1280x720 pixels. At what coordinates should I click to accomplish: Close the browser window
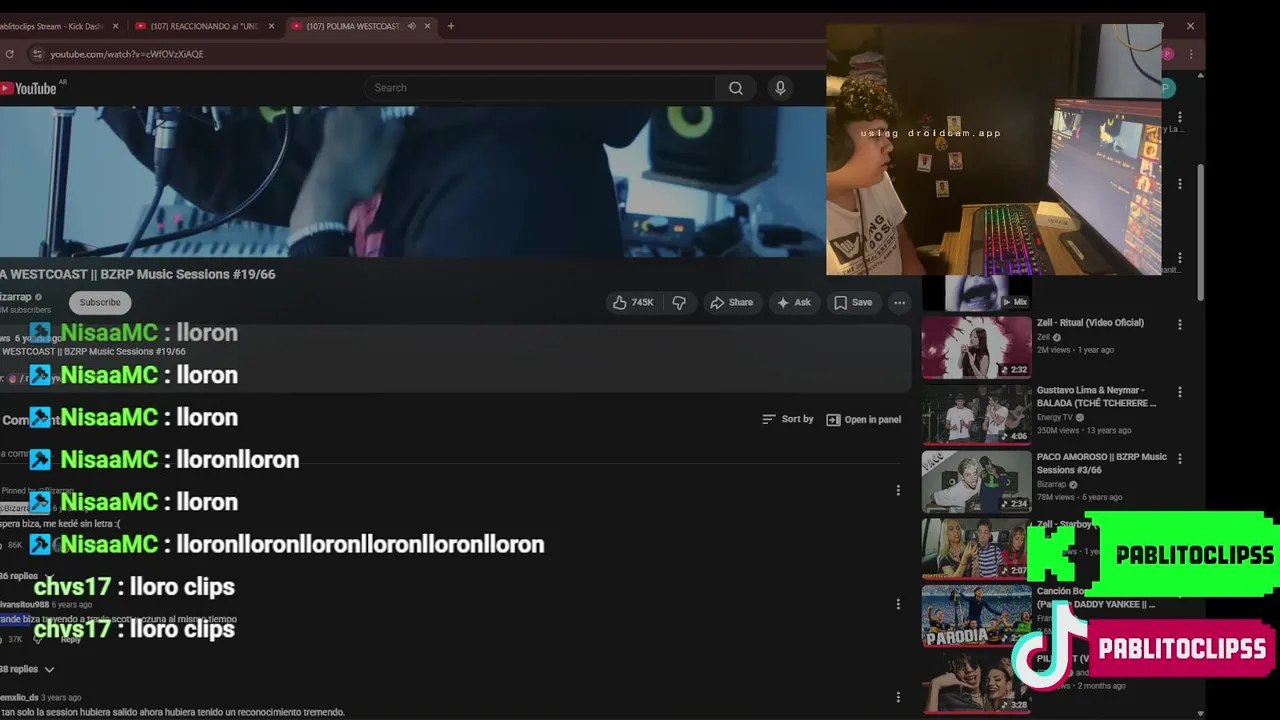point(1190,26)
